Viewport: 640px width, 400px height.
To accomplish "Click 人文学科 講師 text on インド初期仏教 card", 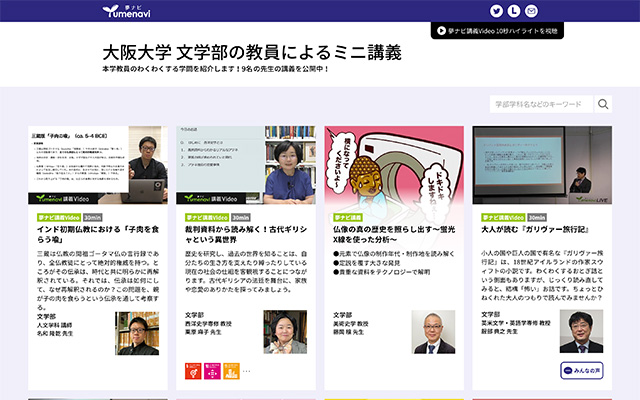I will 54,325.
